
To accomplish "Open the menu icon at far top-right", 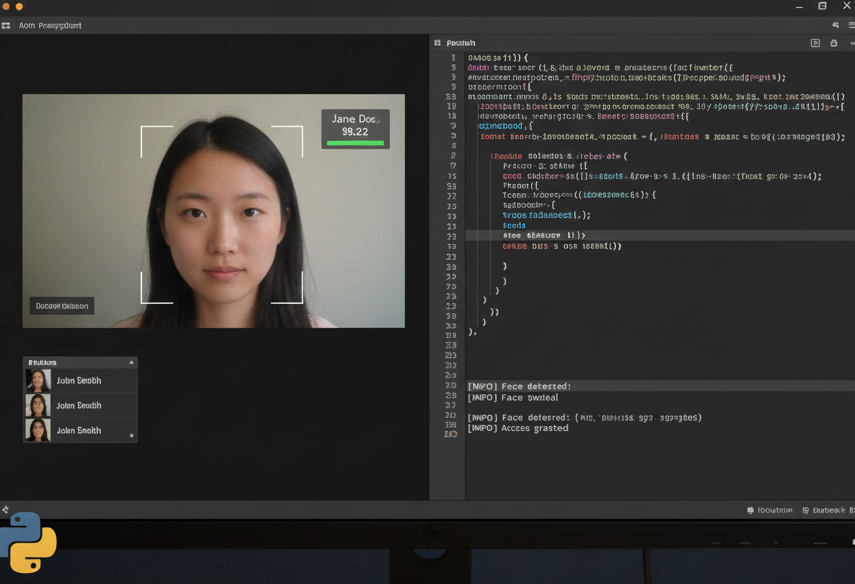I will 849,25.
